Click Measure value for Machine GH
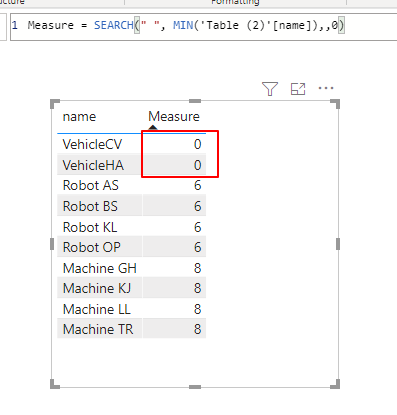 point(198,268)
